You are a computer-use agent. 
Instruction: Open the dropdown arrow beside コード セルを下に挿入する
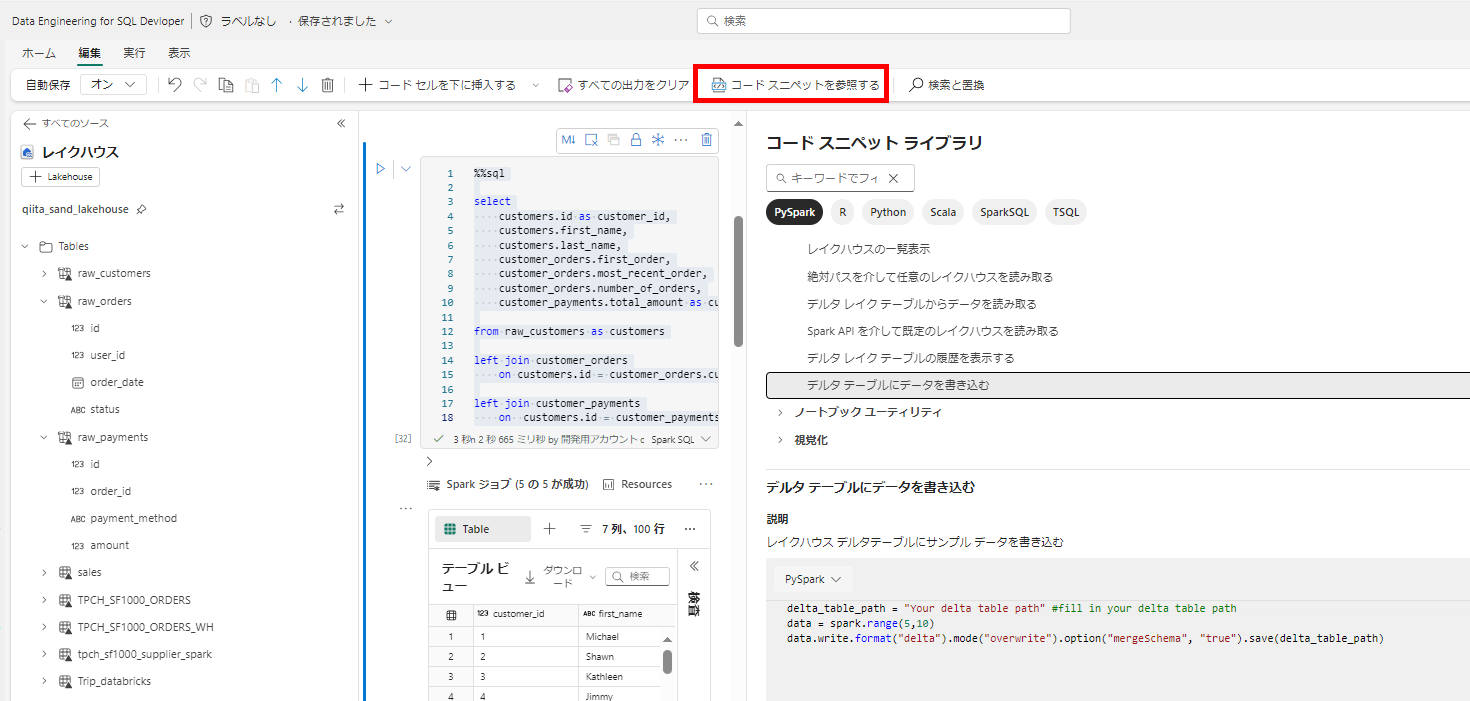point(535,85)
